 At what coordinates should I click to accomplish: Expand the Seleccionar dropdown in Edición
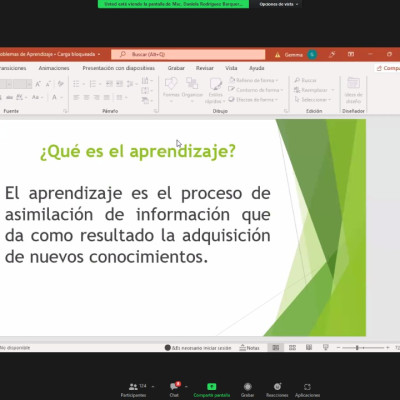[x=313, y=100]
